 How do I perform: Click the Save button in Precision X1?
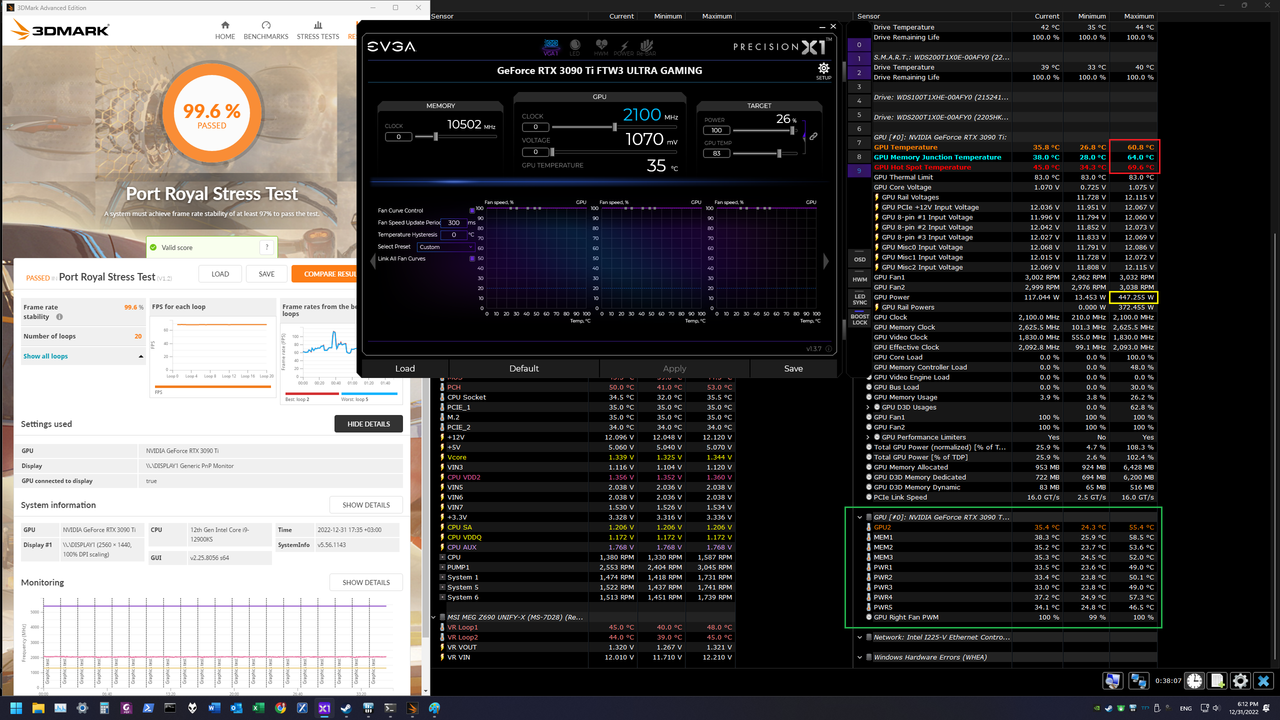point(793,368)
